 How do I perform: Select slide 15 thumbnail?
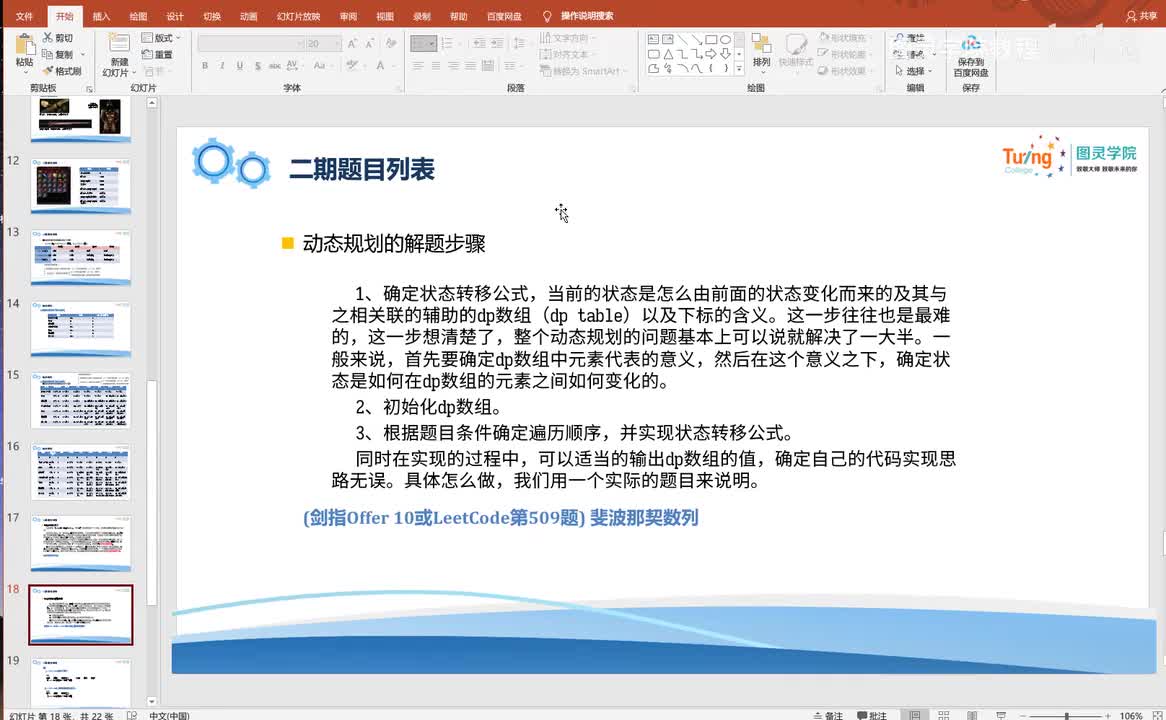80,400
